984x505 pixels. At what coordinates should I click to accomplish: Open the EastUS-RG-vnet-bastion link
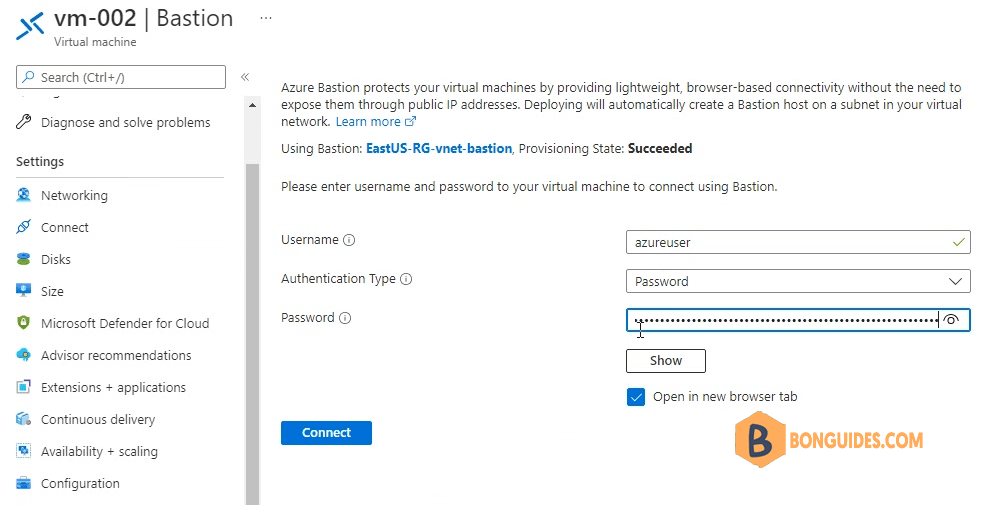click(x=439, y=149)
